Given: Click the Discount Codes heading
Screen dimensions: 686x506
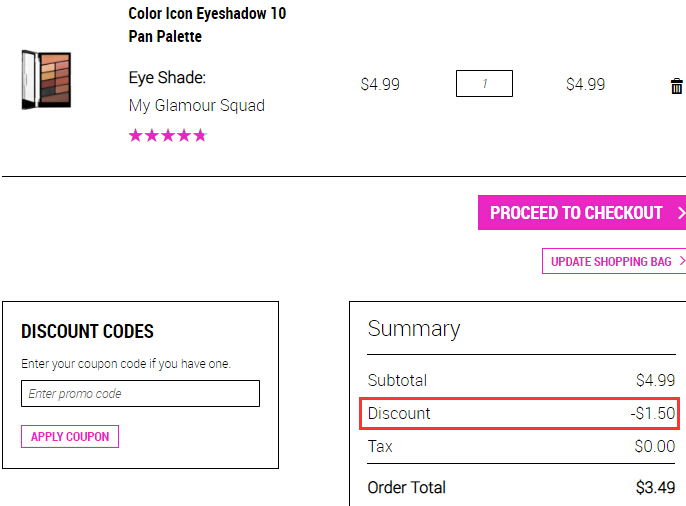Looking at the screenshot, I should pyautogui.click(x=88, y=332).
